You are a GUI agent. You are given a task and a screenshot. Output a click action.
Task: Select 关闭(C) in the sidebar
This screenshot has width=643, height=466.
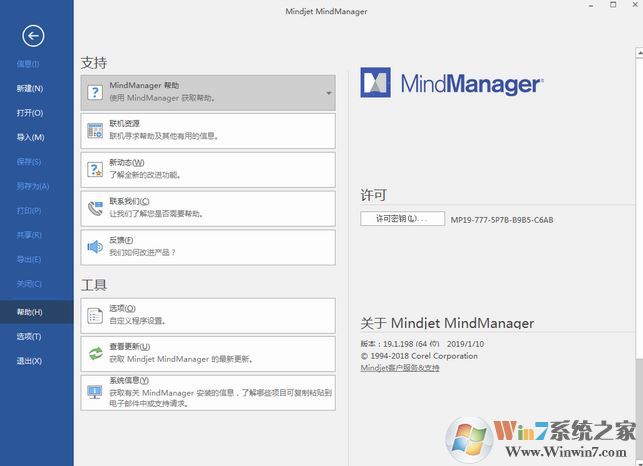click(29, 283)
